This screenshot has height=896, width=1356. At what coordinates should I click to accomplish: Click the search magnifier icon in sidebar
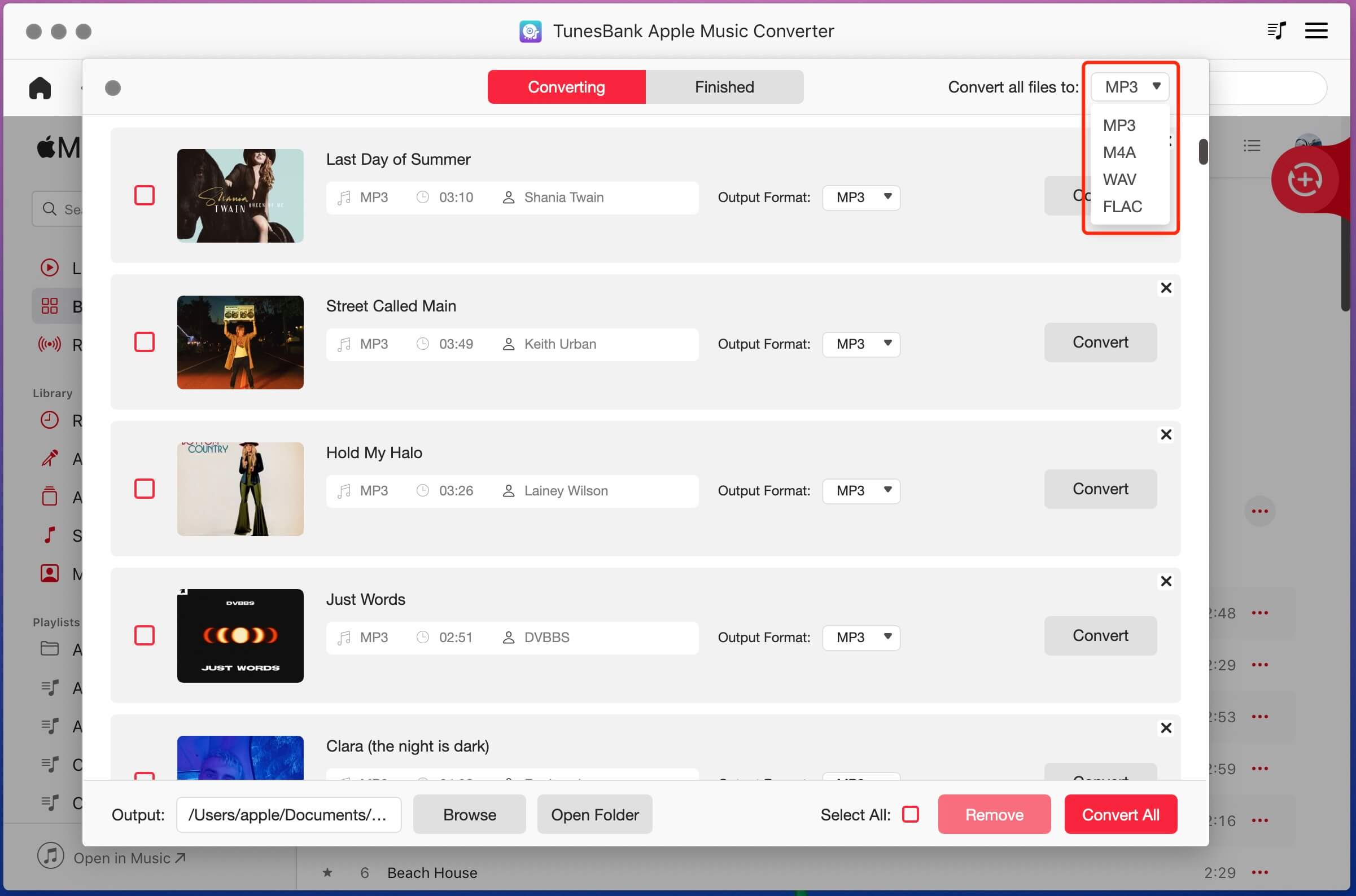click(50, 209)
